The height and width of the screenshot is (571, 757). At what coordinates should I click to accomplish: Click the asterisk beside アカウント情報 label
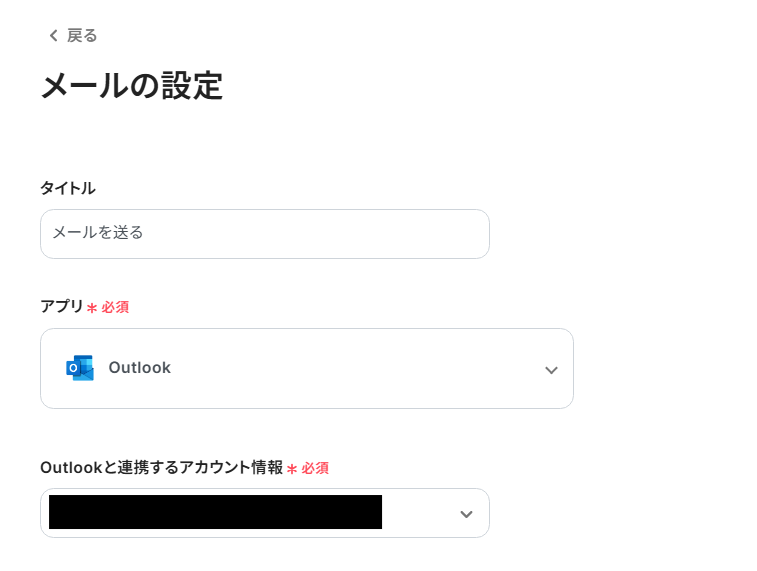[292, 468]
